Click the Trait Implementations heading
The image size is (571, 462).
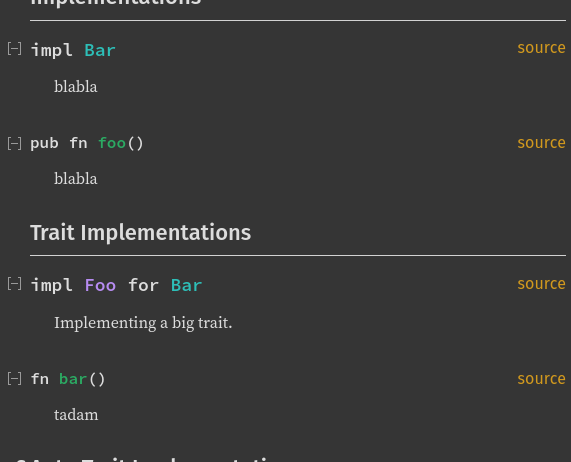click(141, 233)
